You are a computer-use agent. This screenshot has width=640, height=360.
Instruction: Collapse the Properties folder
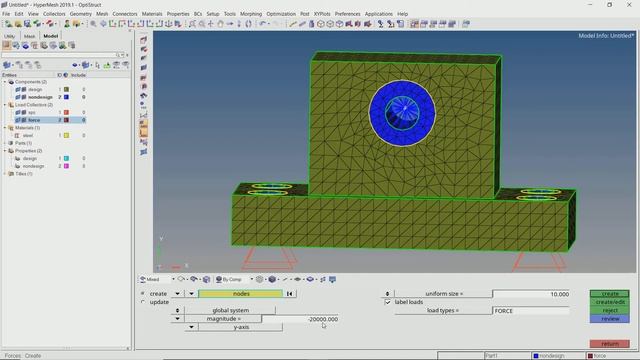pos(5,151)
